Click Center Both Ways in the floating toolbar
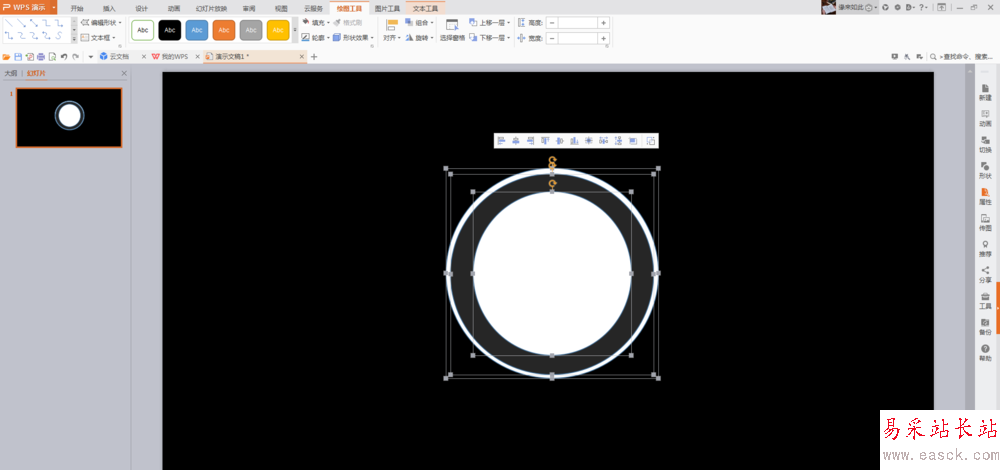The image size is (1000, 470). click(589, 141)
